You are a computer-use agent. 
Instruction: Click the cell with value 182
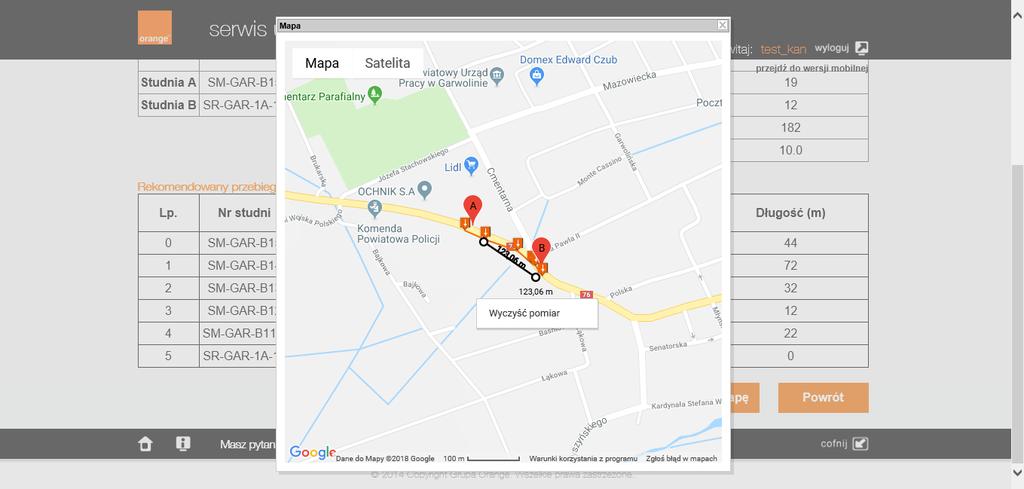(x=790, y=127)
